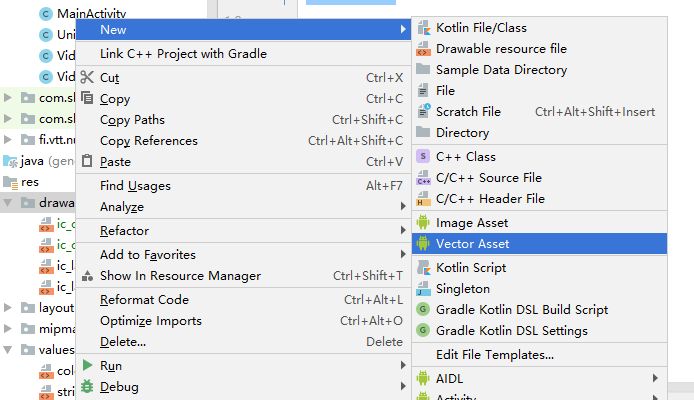Open the Analyze submenu arrow

tap(403, 206)
